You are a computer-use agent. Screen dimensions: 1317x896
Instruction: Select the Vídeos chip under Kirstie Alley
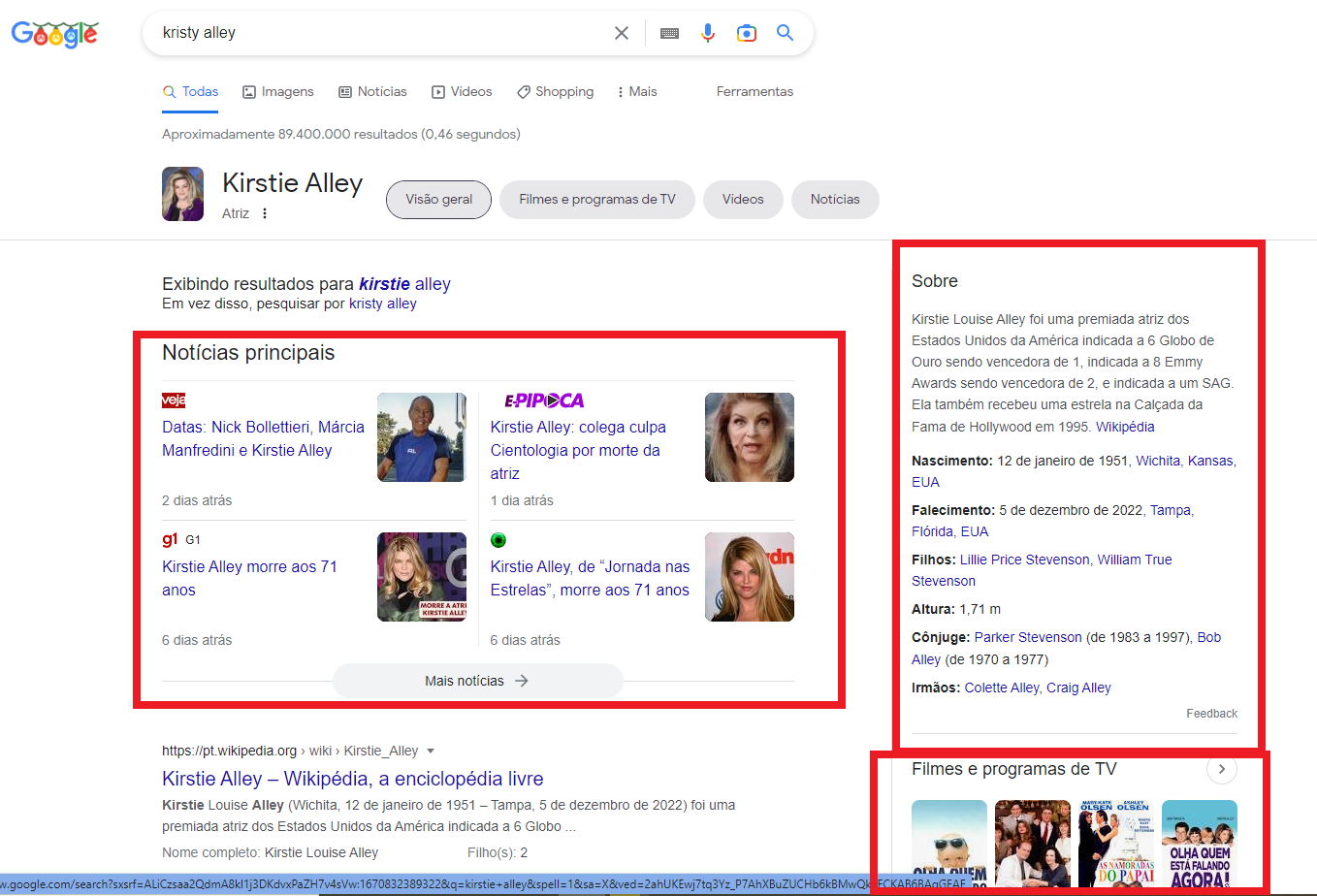pos(743,199)
